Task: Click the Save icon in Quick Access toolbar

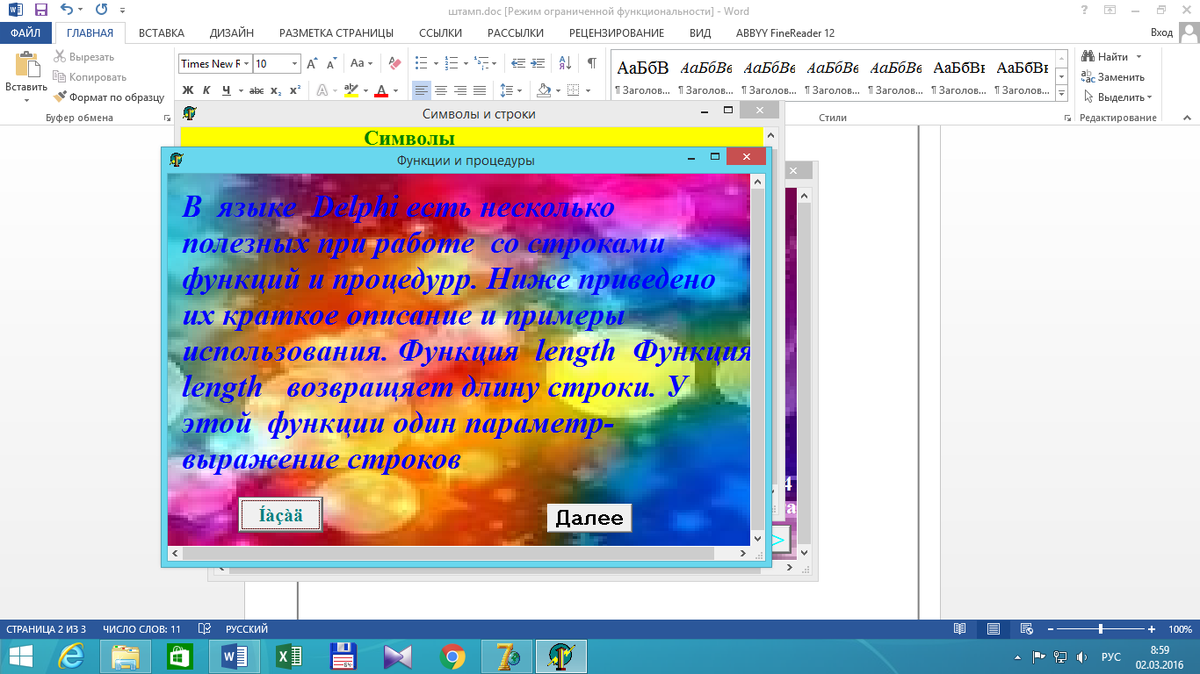Action: [x=41, y=10]
